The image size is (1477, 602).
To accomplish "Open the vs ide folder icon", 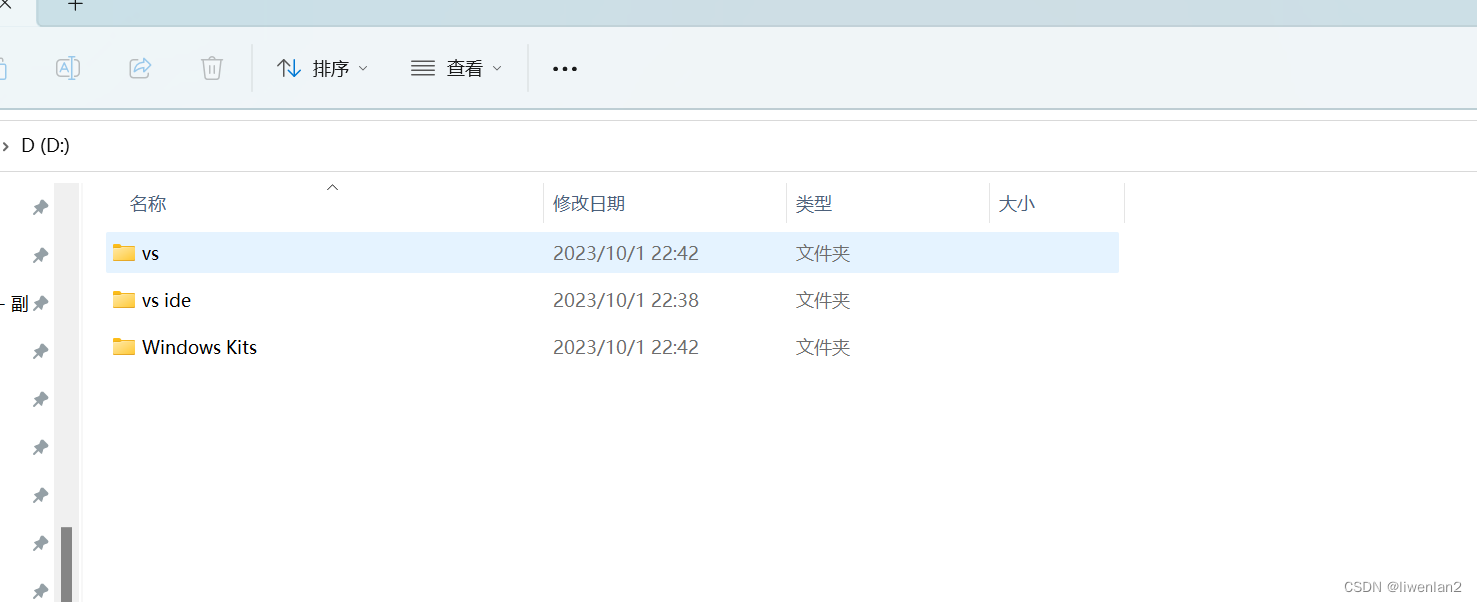I will click(123, 300).
